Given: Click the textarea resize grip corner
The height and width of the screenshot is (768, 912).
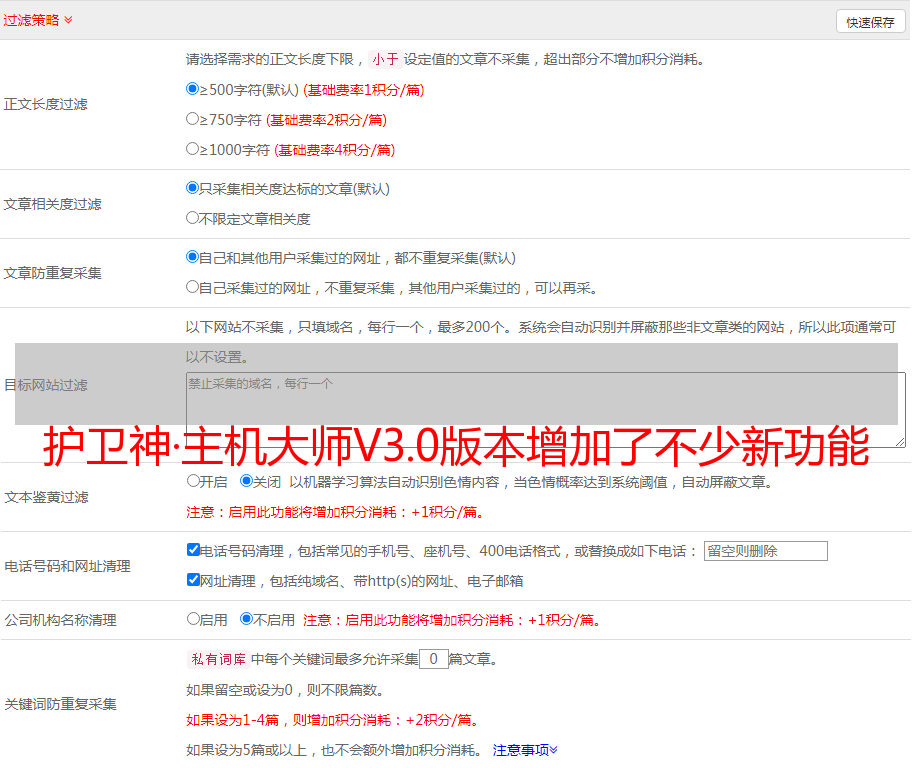Looking at the screenshot, I should [900, 442].
